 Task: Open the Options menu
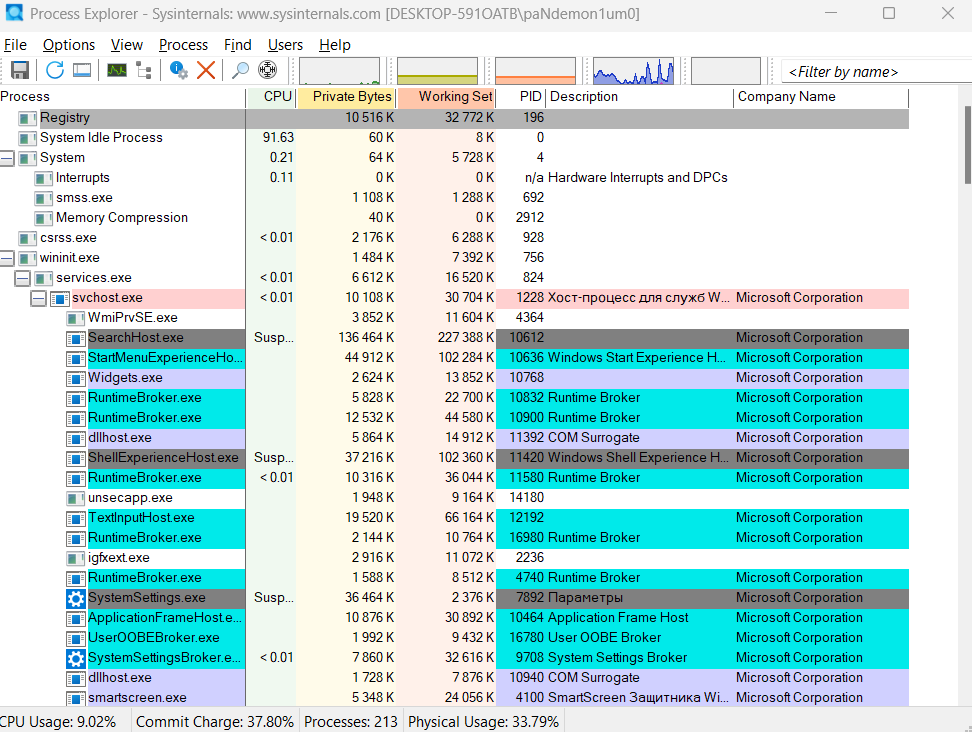(69, 45)
